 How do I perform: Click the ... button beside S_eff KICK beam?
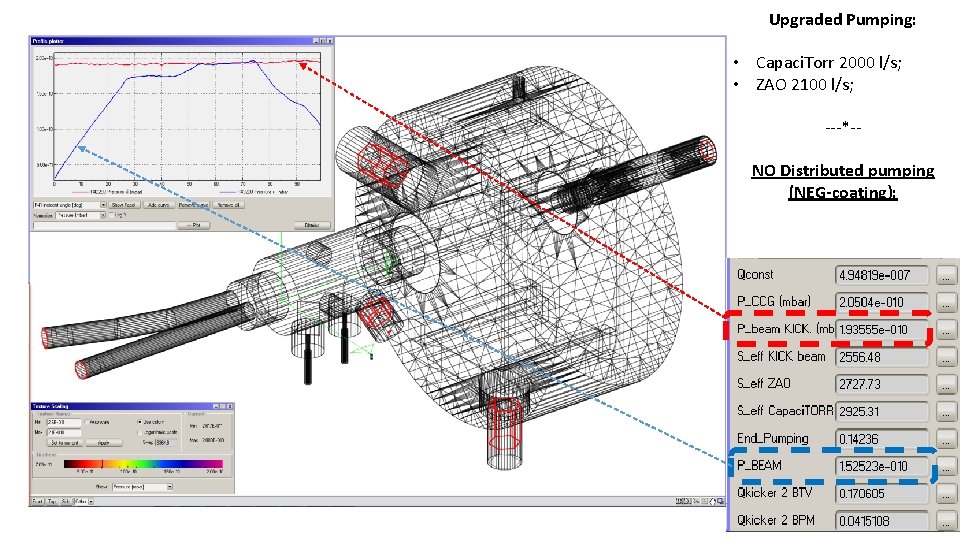tap(945, 357)
